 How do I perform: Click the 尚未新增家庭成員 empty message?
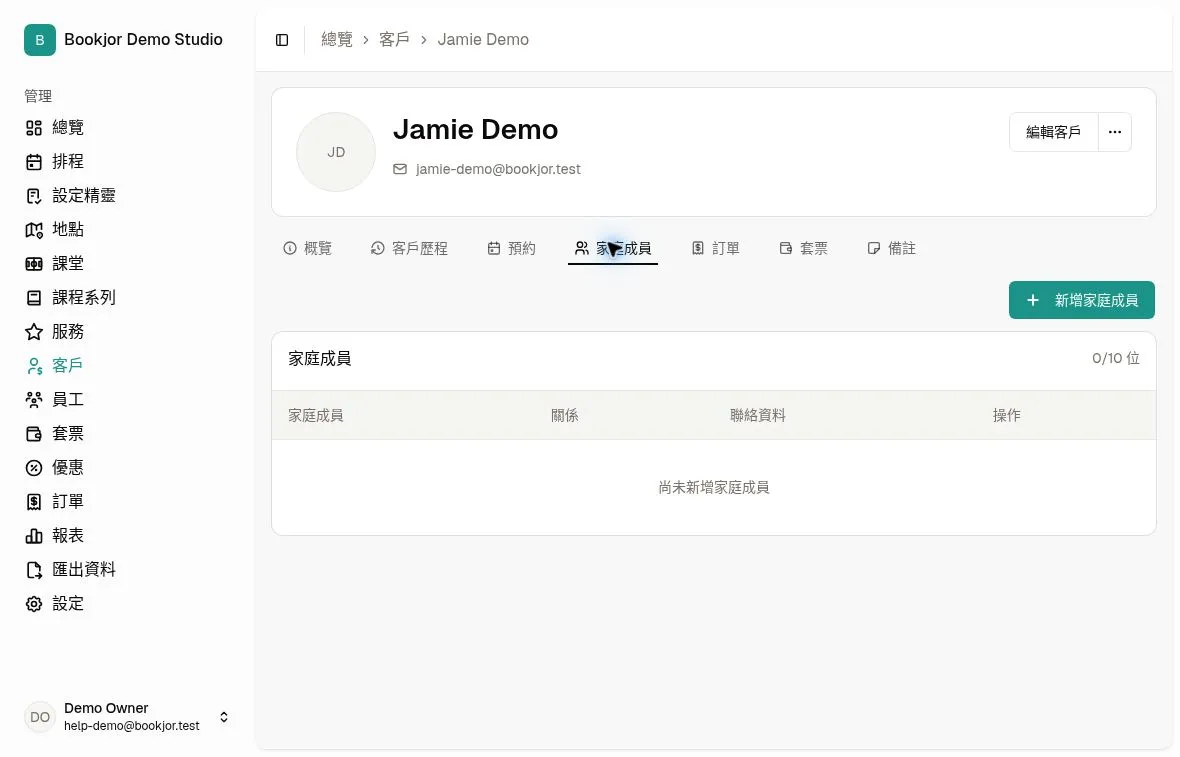pos(714,488)
